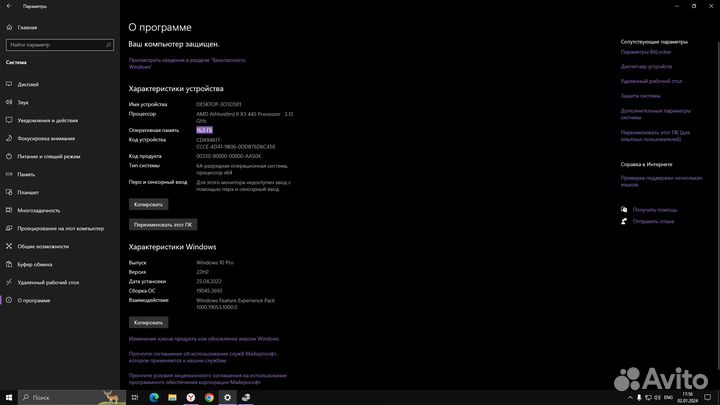
Task: Open Google Chrome from taskbar
Action: (209, 397)
